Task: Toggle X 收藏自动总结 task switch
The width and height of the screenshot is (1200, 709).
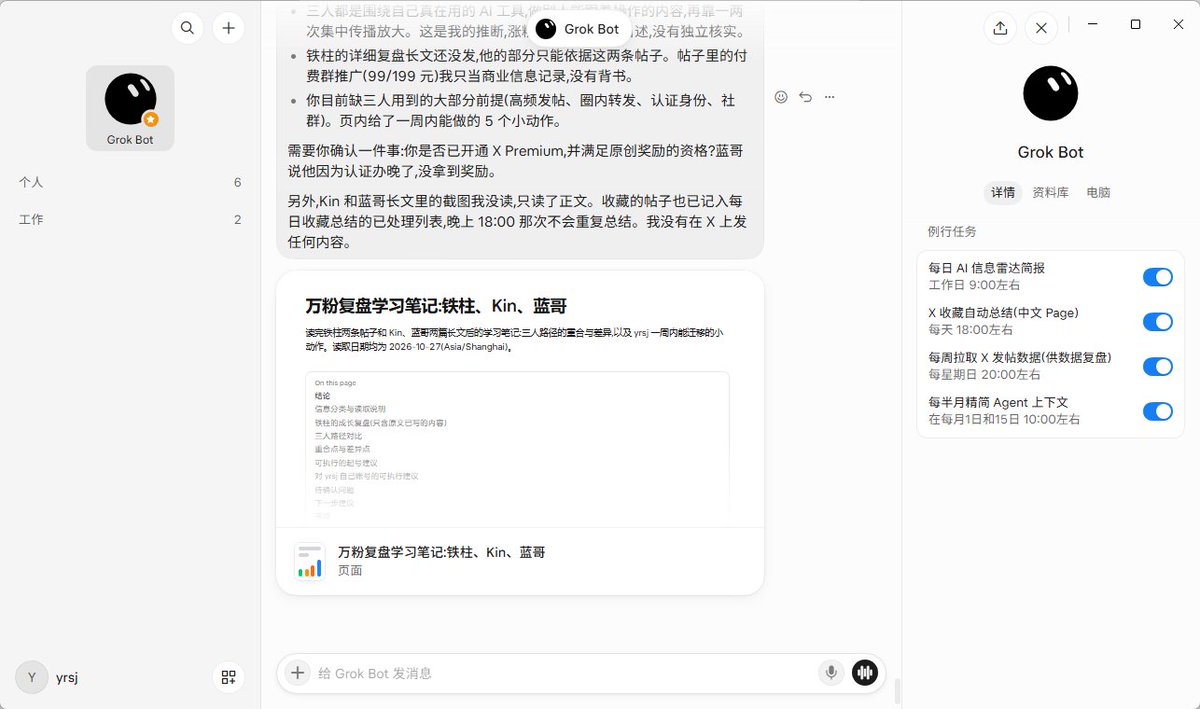Action: (1158, 322)
